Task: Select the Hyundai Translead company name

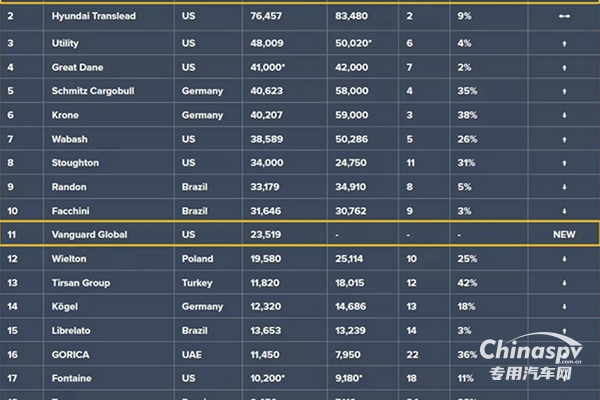Action: click(x=93, y=17)
